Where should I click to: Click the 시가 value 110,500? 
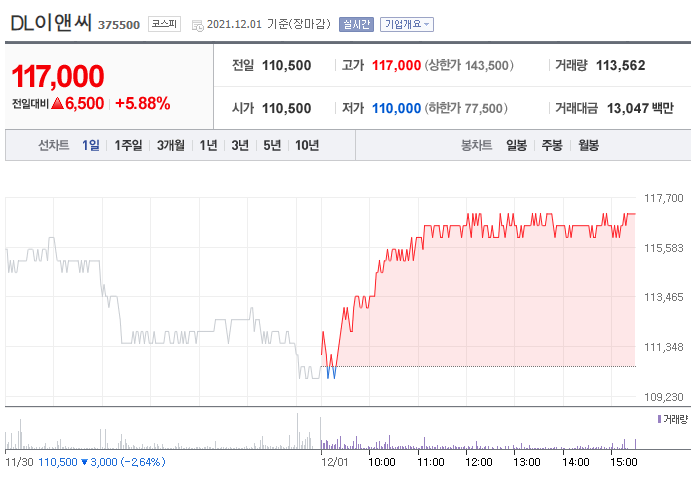coord(286,108)
